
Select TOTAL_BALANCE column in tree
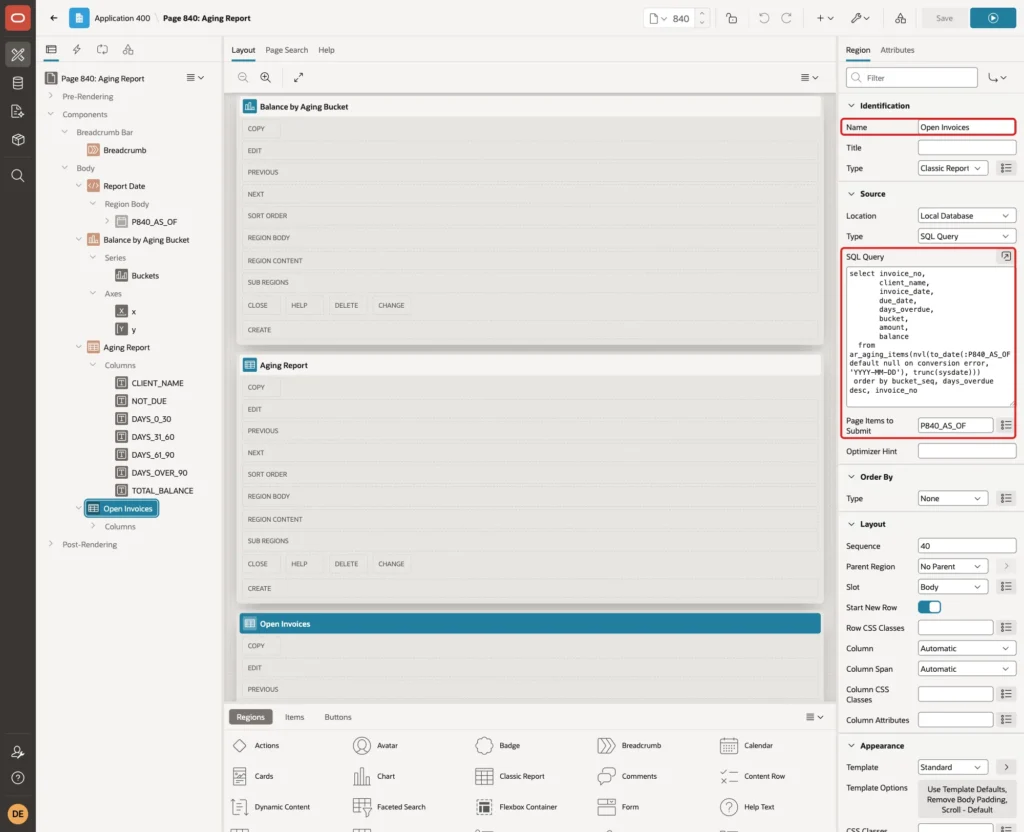point(162,490)
